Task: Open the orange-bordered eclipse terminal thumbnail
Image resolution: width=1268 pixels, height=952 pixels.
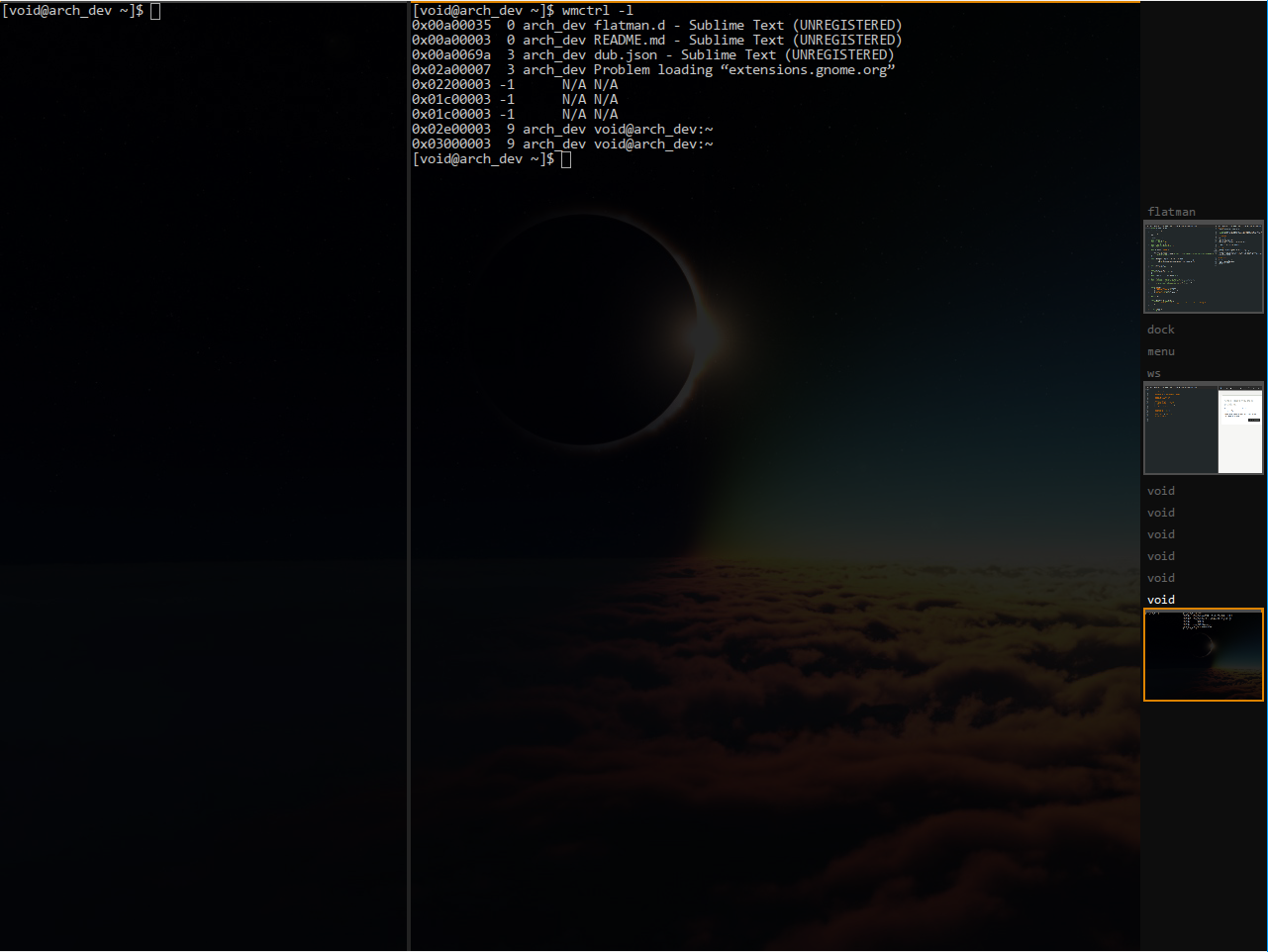Action: point(1203,654)
